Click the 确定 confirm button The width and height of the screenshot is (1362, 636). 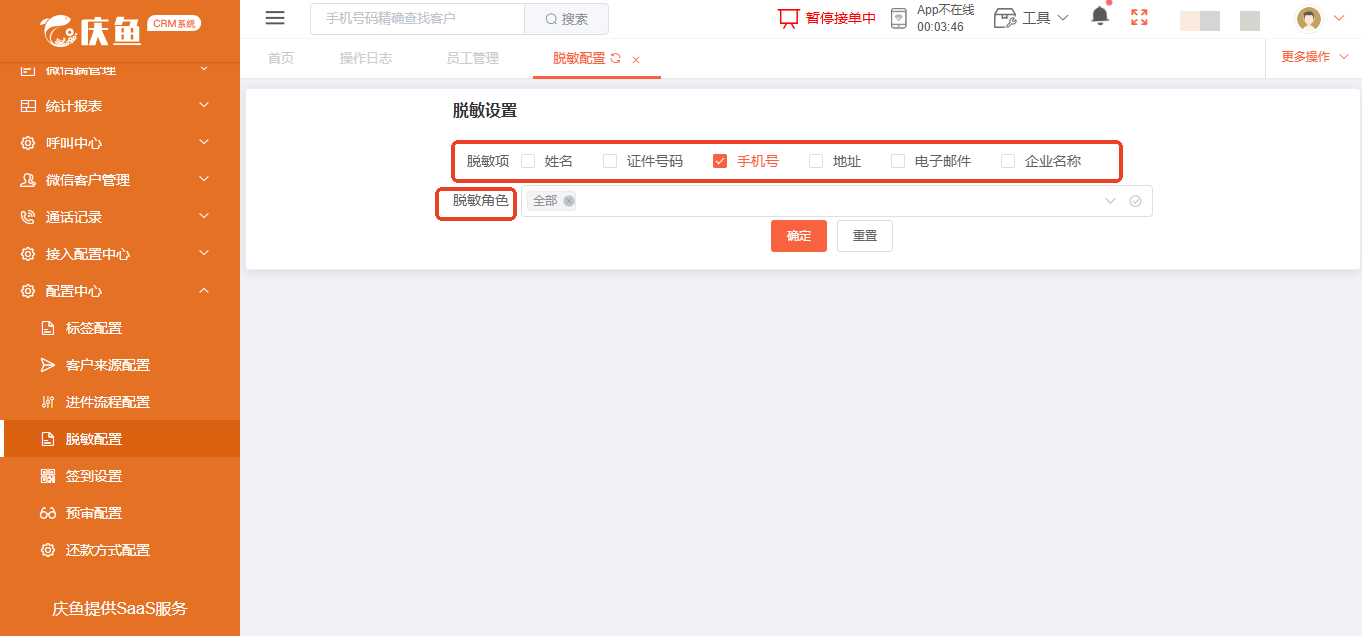798,235
